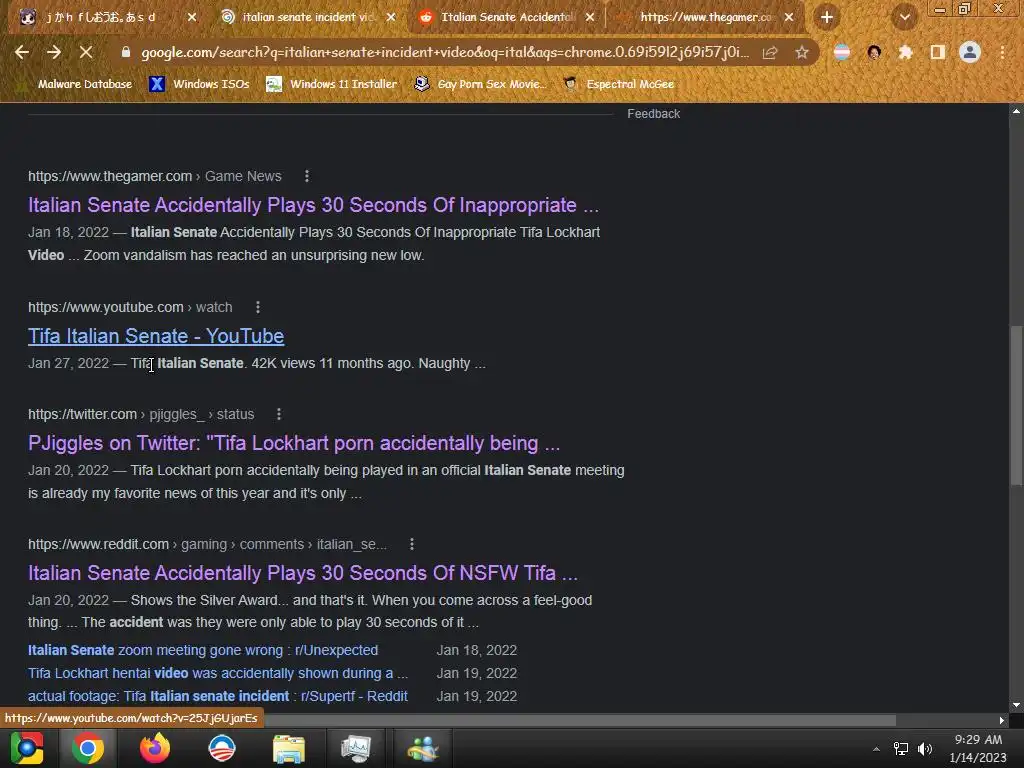Screen dimensions: 1024x768
Task: Open the network status tray icon
Action: (x=901, y=749)
